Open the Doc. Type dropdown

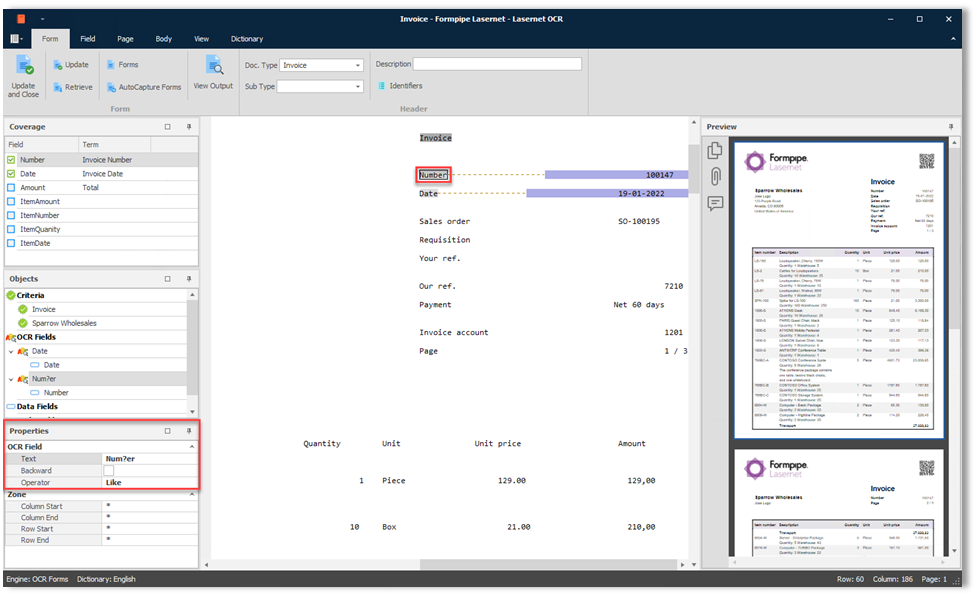358,65
